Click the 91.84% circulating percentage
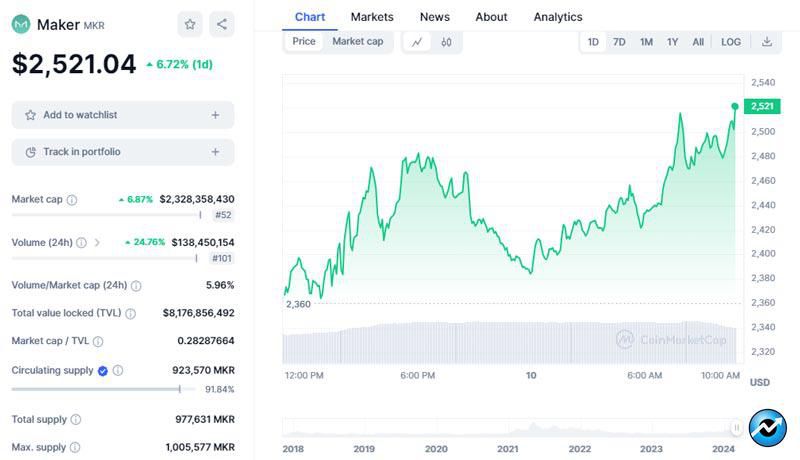 [219, 390]
